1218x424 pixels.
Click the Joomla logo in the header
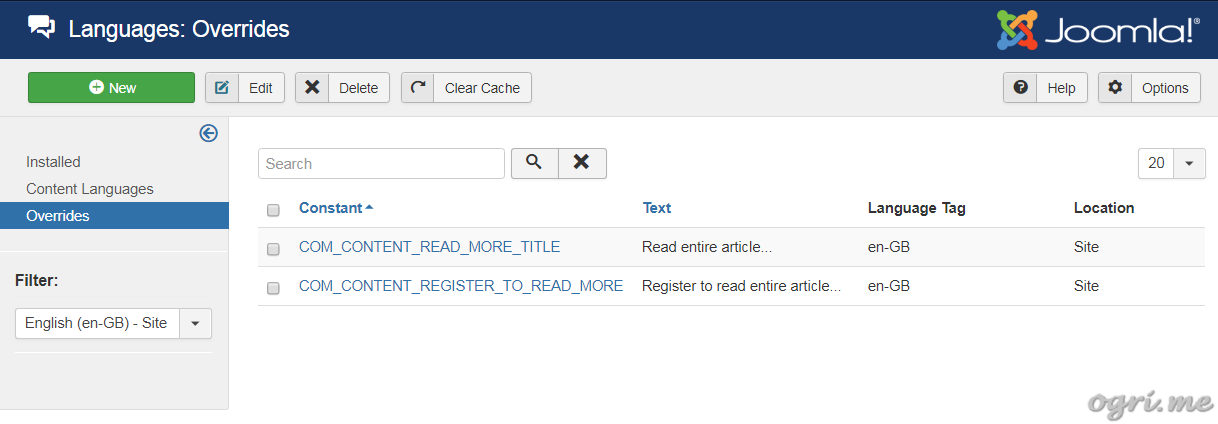[1097, 29]
